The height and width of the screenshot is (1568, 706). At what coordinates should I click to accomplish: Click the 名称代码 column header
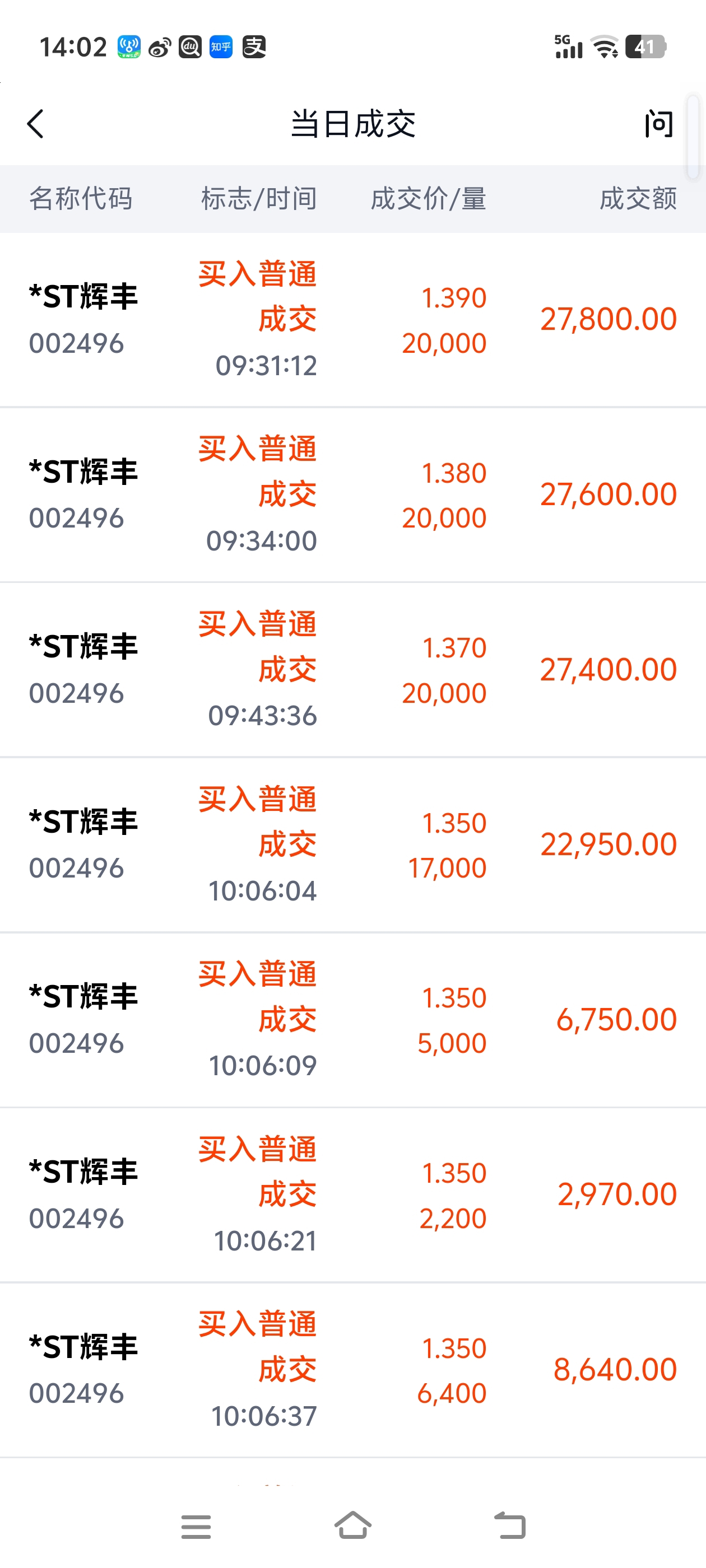[x=81, y=198]
